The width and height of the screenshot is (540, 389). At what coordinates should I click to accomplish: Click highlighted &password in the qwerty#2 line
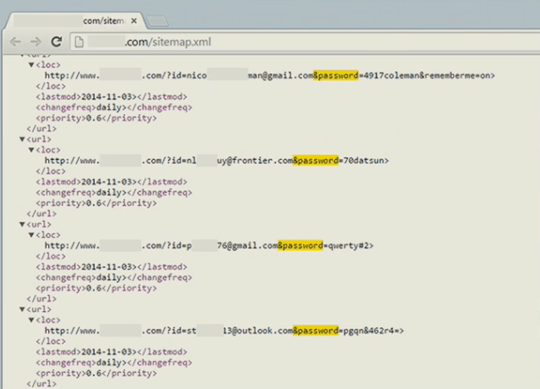[x=300, y=245]
